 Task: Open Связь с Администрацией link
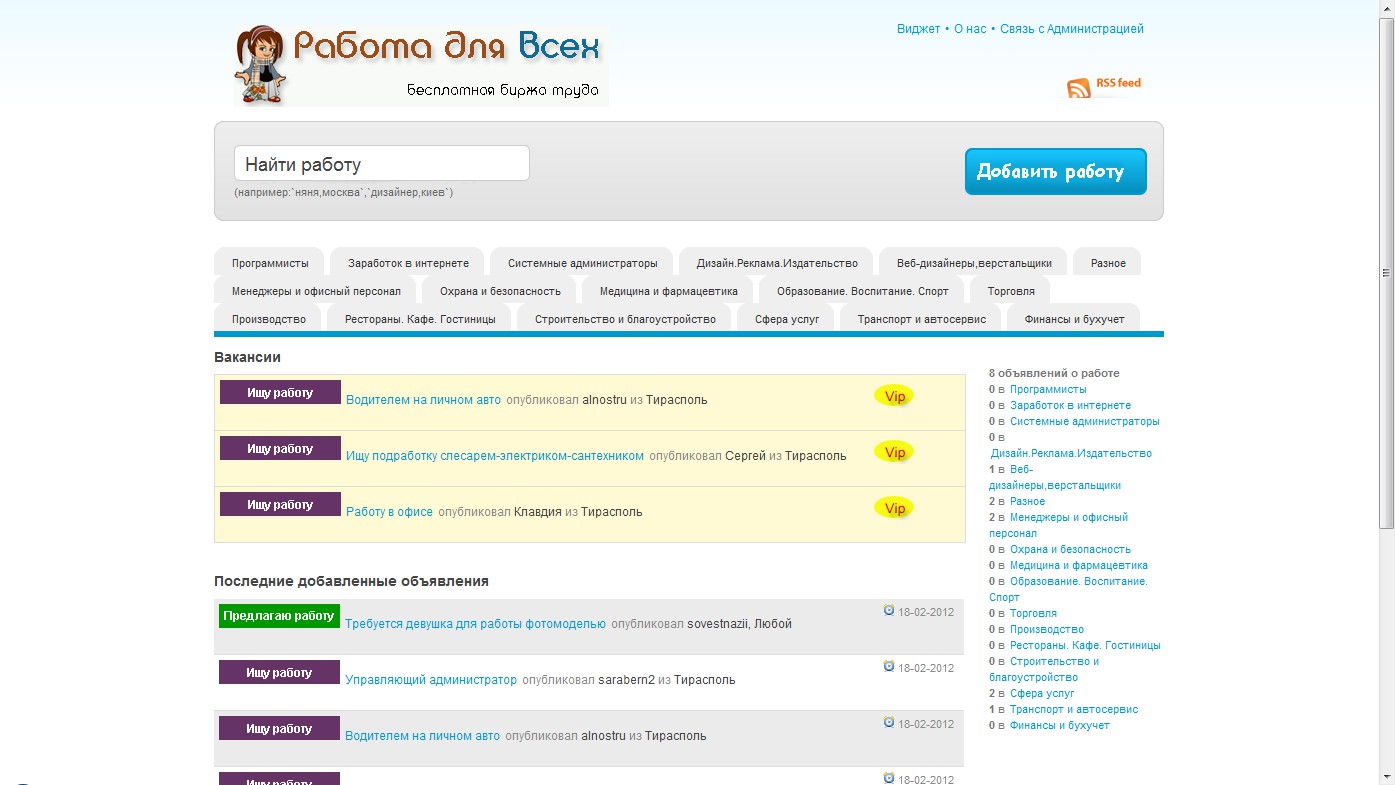1072,29
